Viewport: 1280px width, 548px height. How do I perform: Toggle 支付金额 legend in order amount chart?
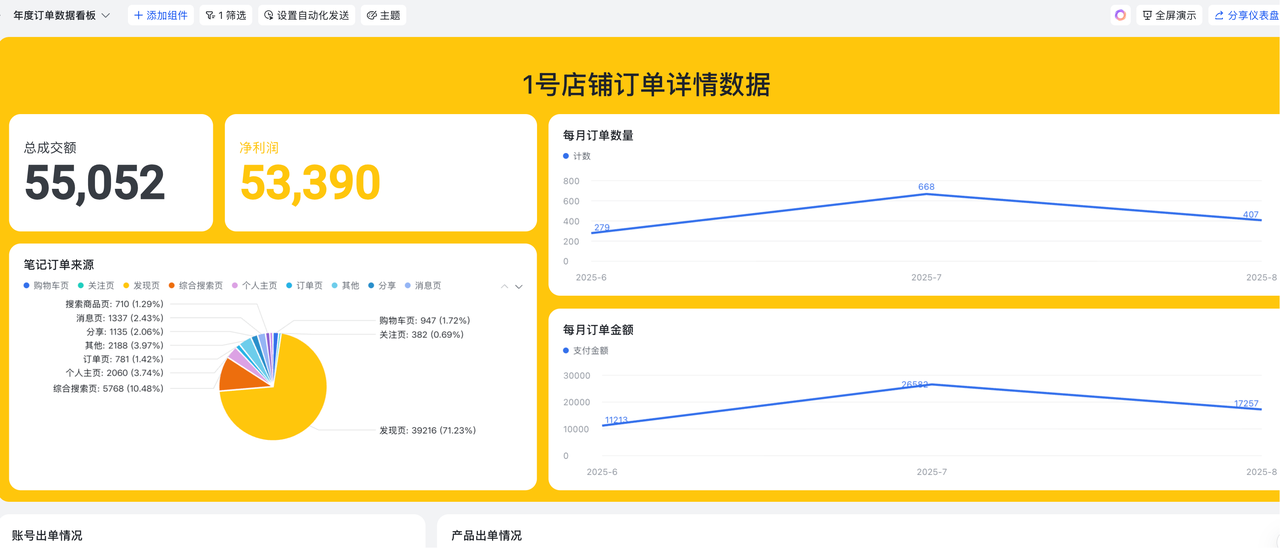coord(589,351)
